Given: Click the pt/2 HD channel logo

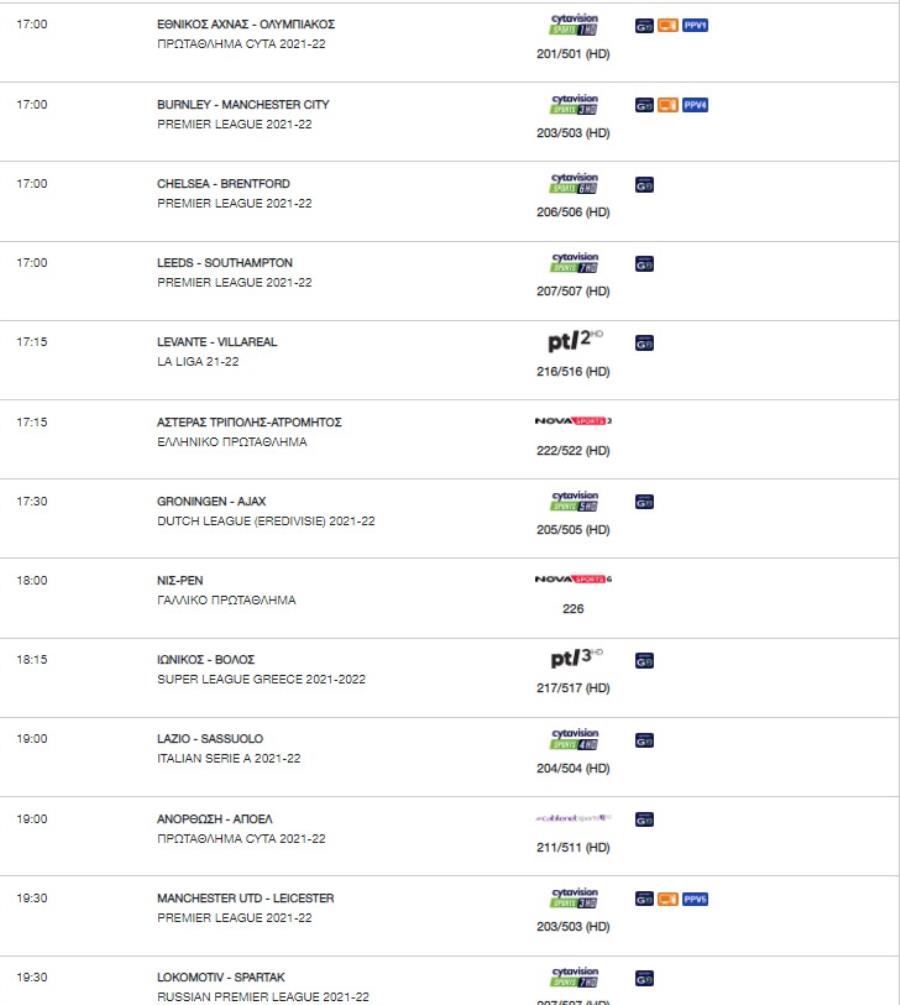Looking at the screenshot, I should (x=575, y=340).
